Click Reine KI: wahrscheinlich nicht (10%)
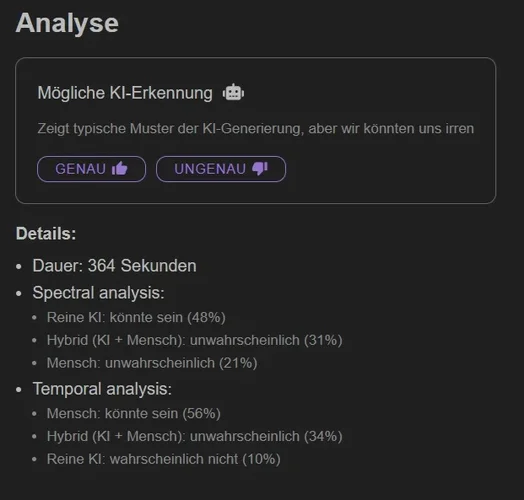The width and height of the screenshot is (524, 500). pyautogui.click(x=164, y=459)
